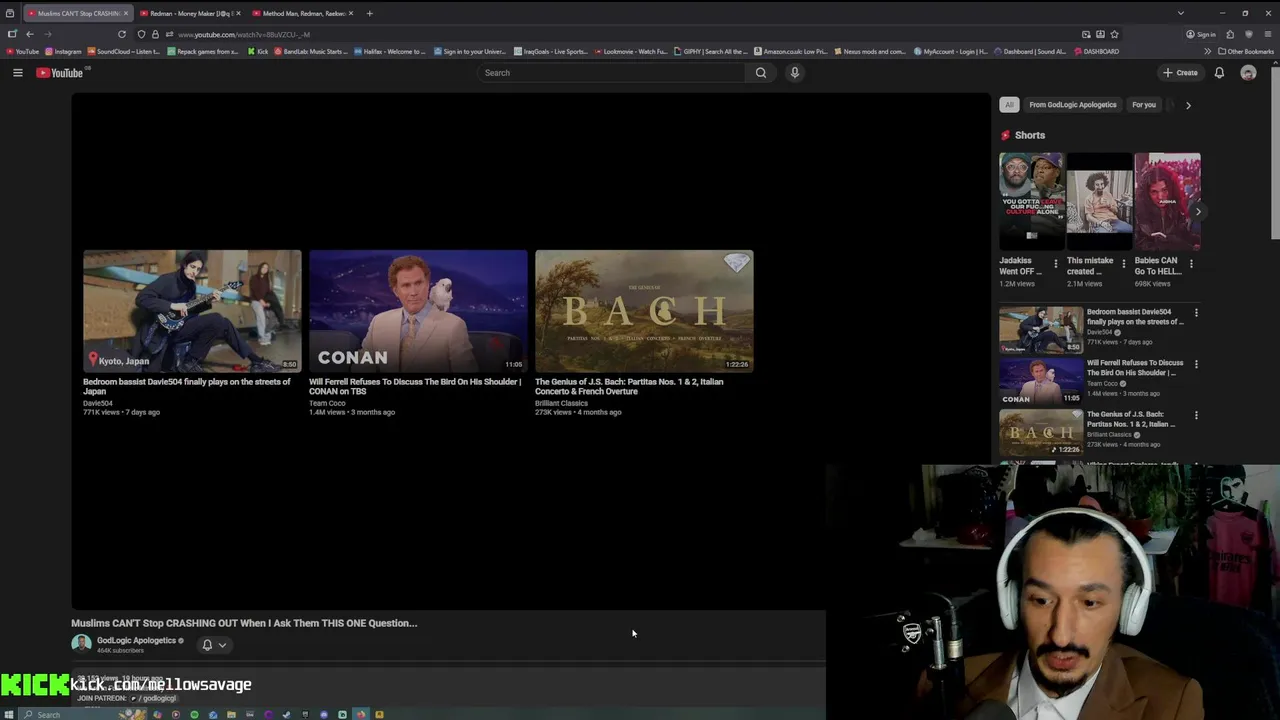
Task: Click the video title Muslims CAN'T Stop CRASHING OUT
Action: 244,623
